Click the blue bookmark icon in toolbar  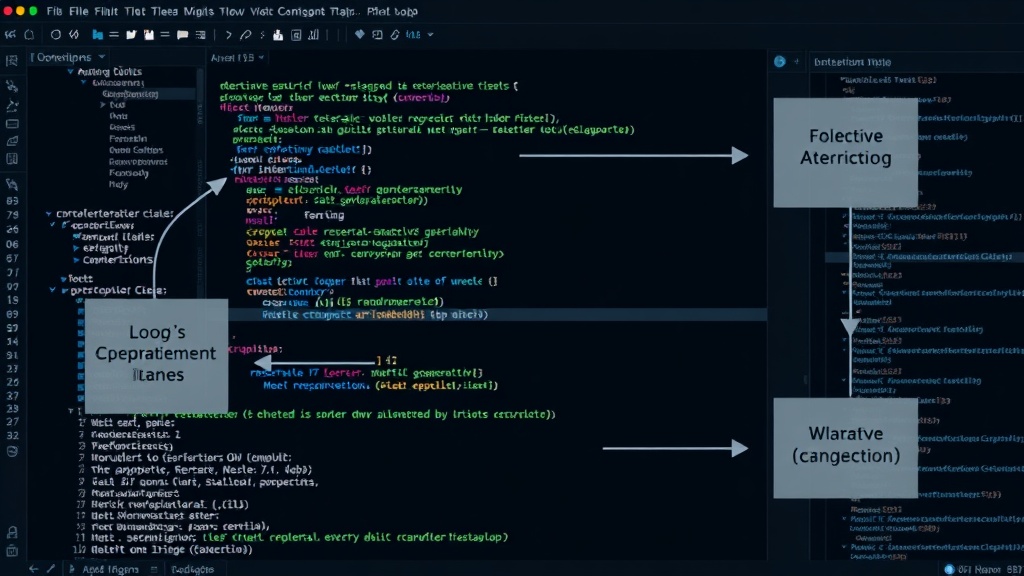point(97,35)
